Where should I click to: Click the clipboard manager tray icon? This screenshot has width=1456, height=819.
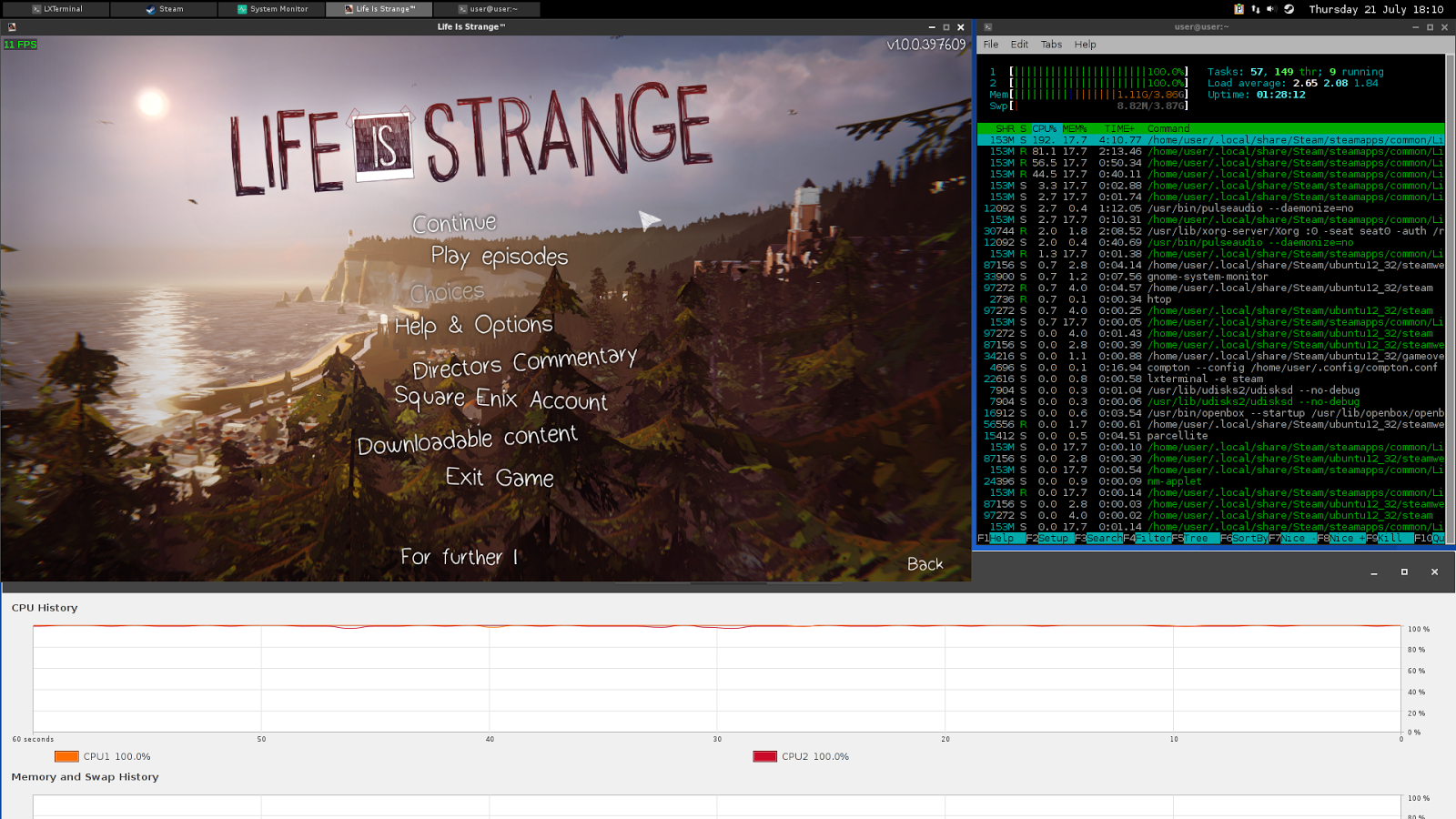click(1239, 9)
